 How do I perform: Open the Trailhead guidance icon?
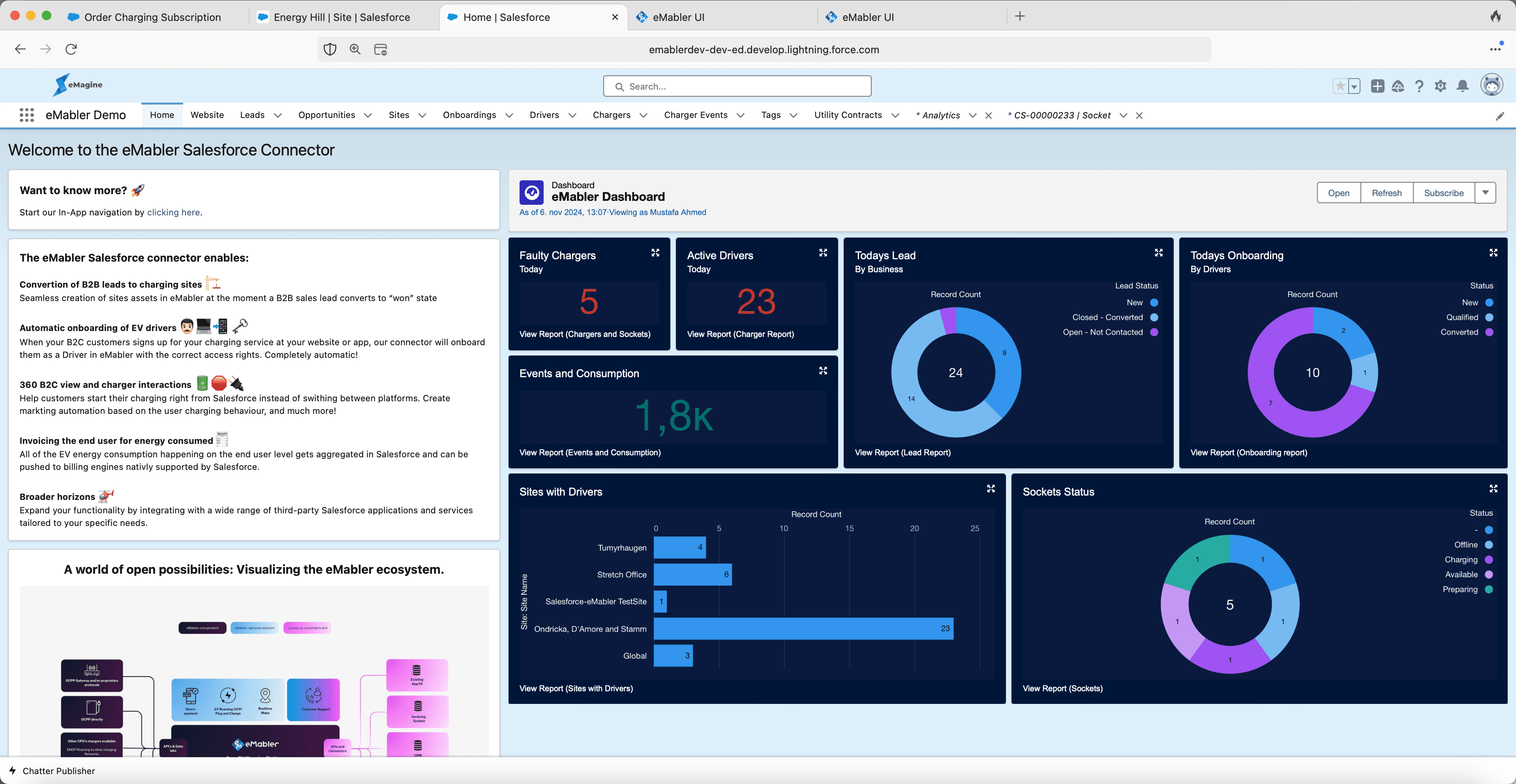pyautogui.click(x=1398, y=86)
